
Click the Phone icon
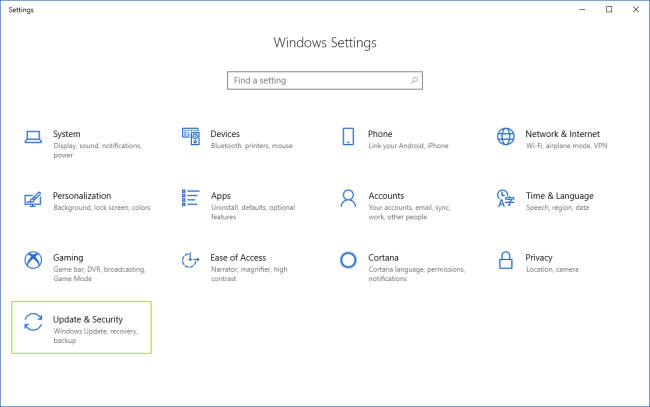[x=348, y=136]
